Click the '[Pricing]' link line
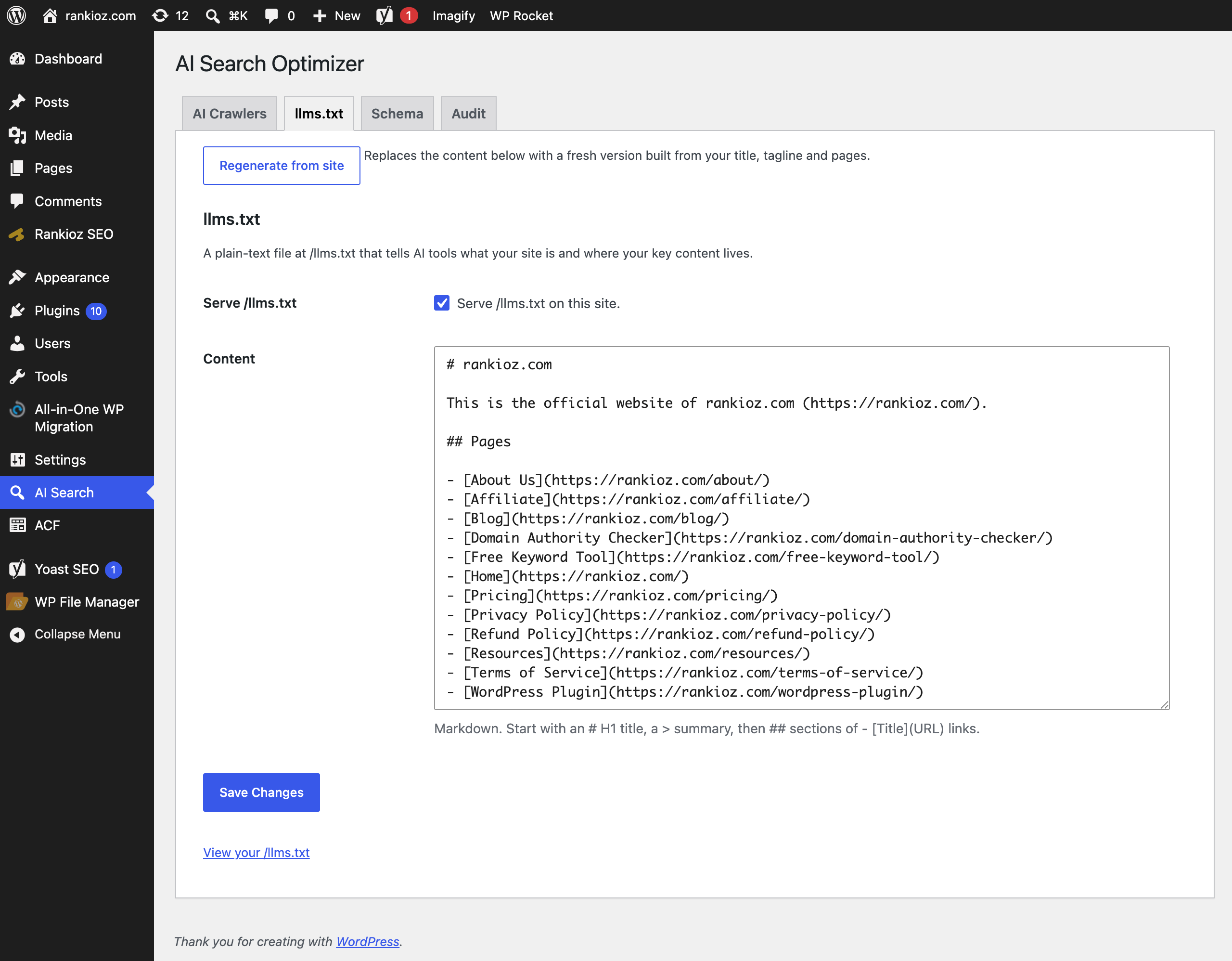 (x=612, y=596)
